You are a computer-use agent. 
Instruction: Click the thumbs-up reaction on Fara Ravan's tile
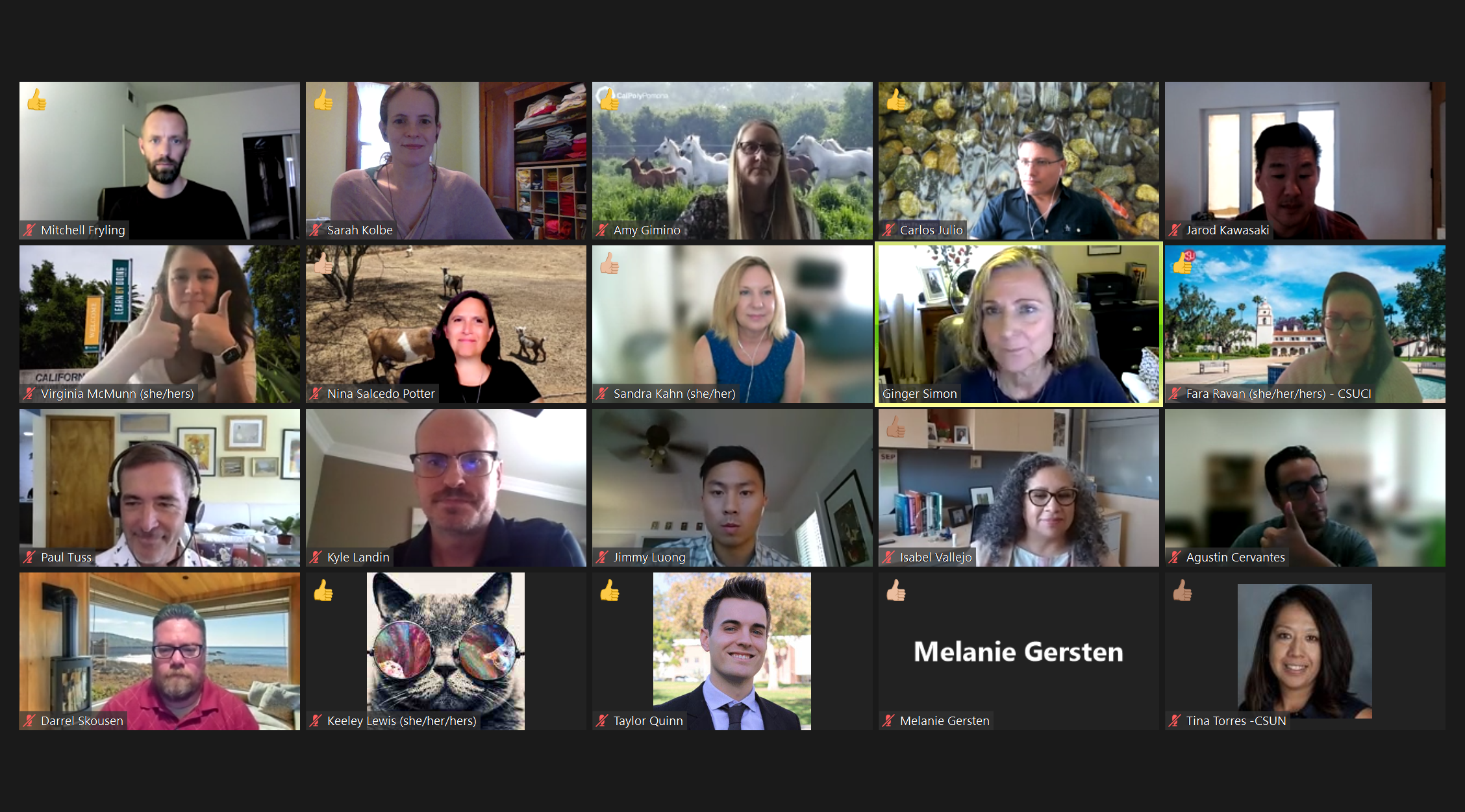[x=1183, y=263]
